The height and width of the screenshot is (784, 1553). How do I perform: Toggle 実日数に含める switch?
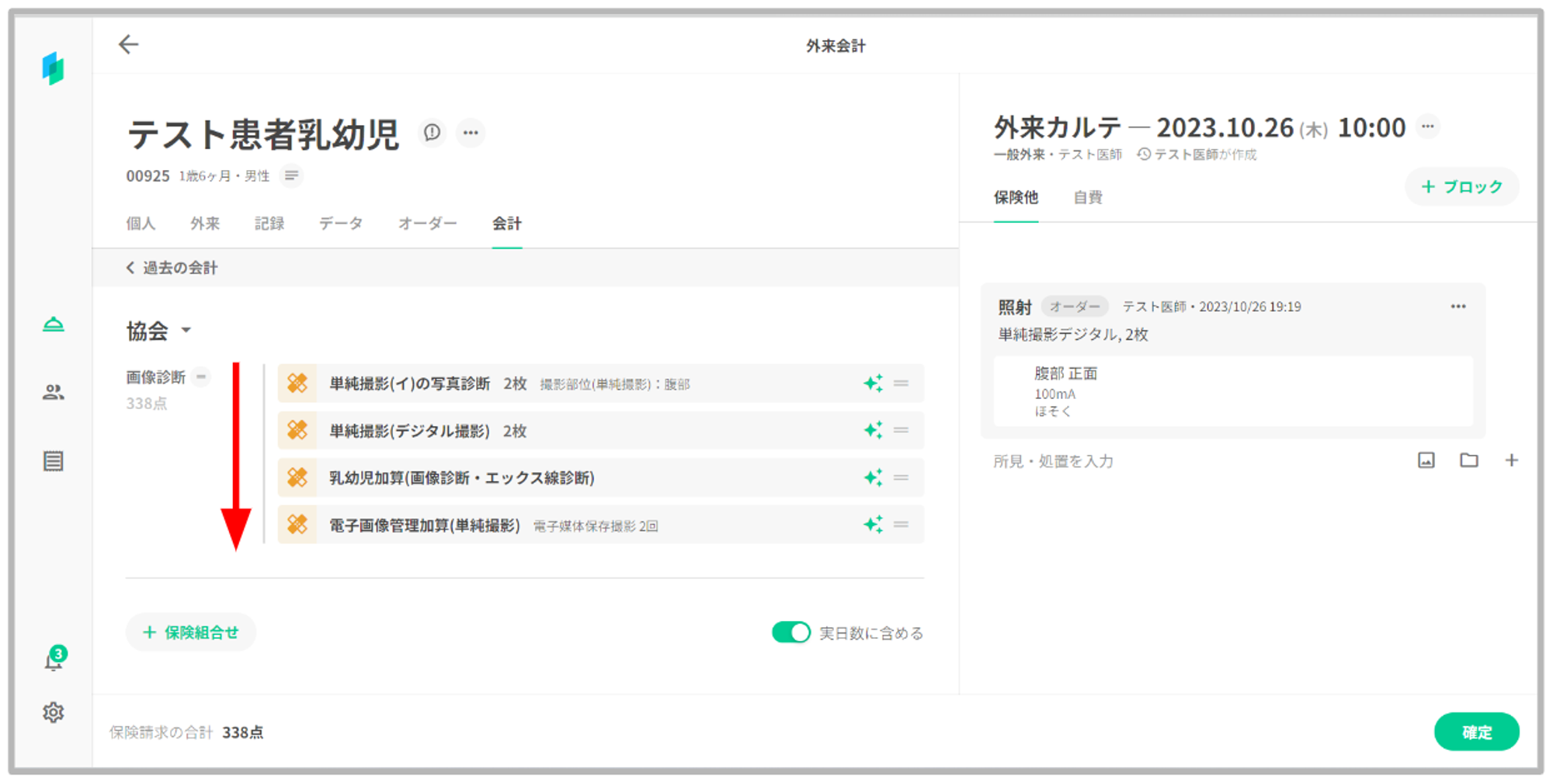[x=790, y=633]
